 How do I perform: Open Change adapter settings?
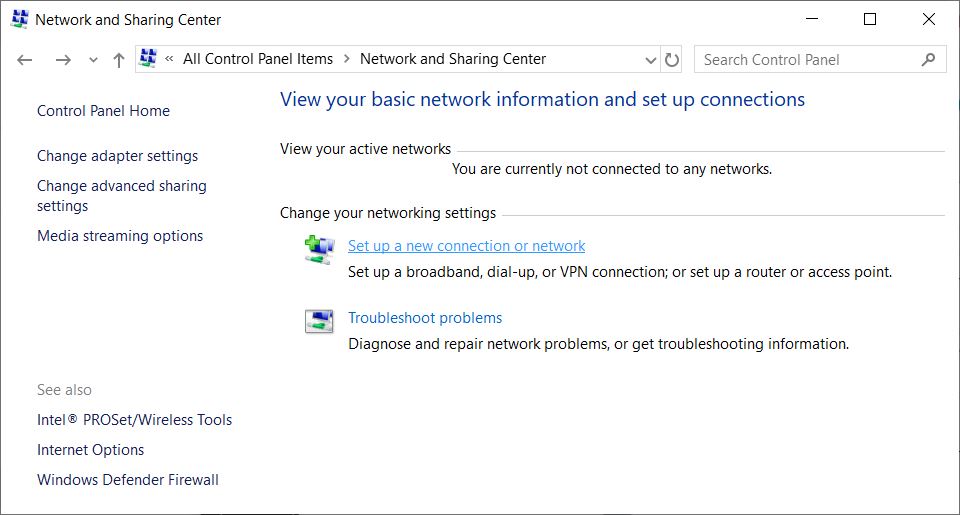117,156
